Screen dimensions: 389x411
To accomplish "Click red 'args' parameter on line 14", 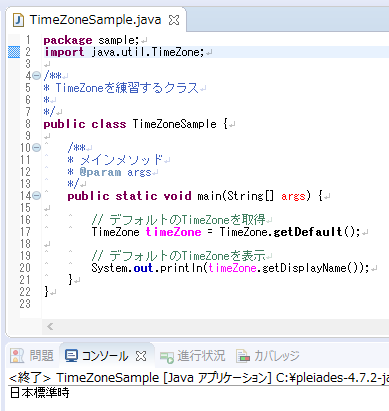I will pyautogui.click(x=293, y=196).
